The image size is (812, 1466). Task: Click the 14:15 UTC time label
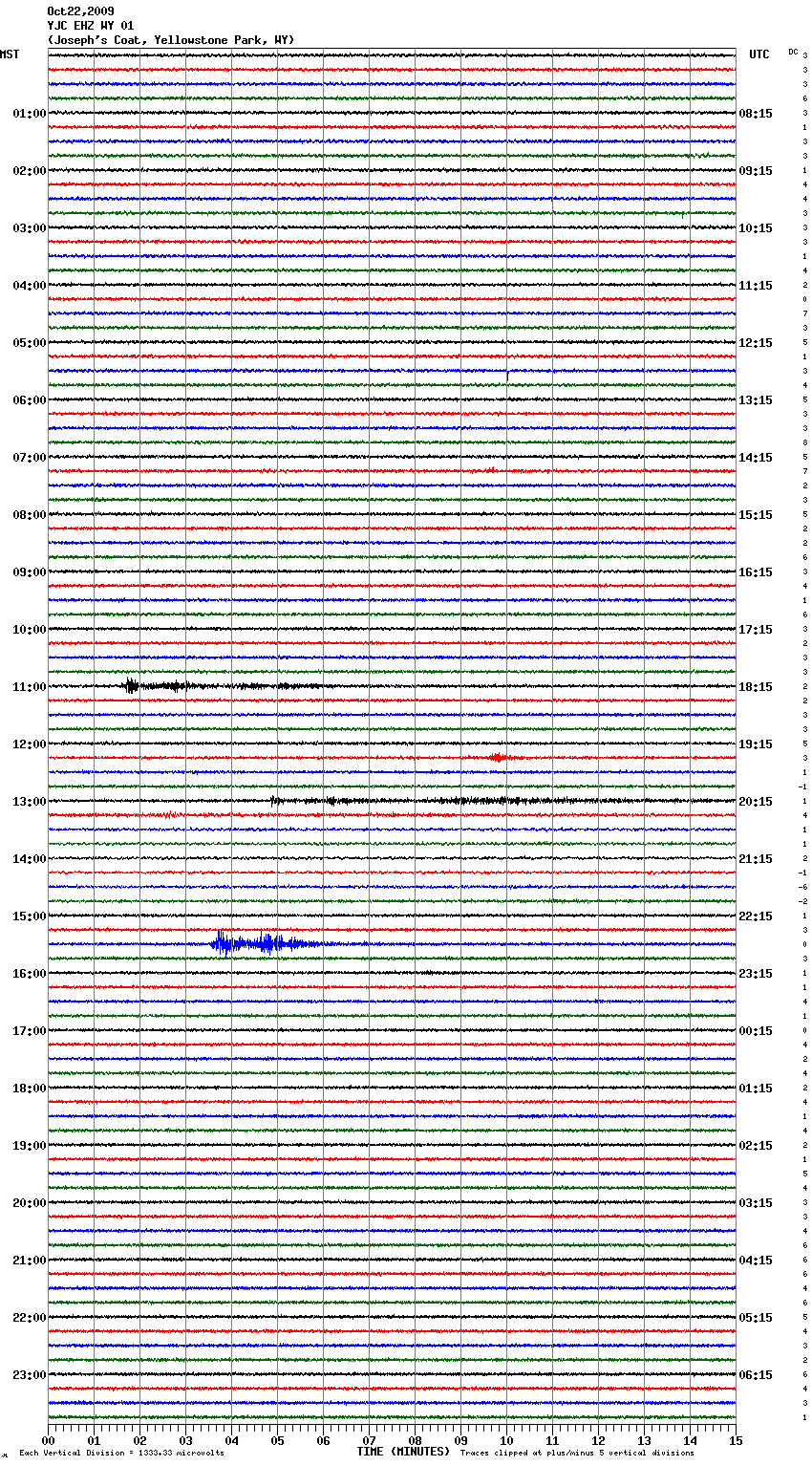coord(756,458)
